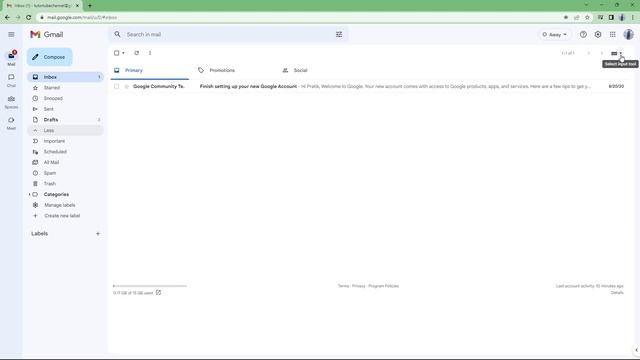Screen dimensions: 640x360
Task: Open the Scheduled folder
Action: click(65, 152)
